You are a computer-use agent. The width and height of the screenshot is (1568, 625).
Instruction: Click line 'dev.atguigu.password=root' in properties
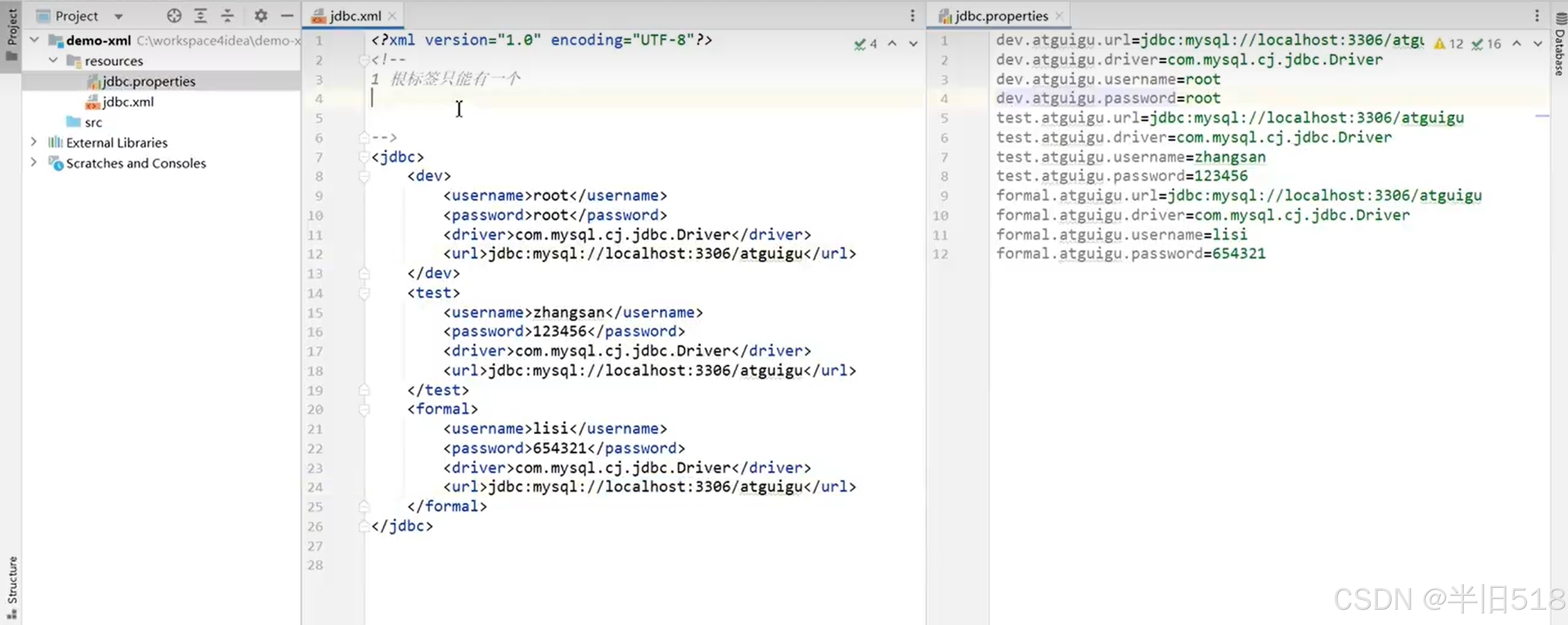1108,98
